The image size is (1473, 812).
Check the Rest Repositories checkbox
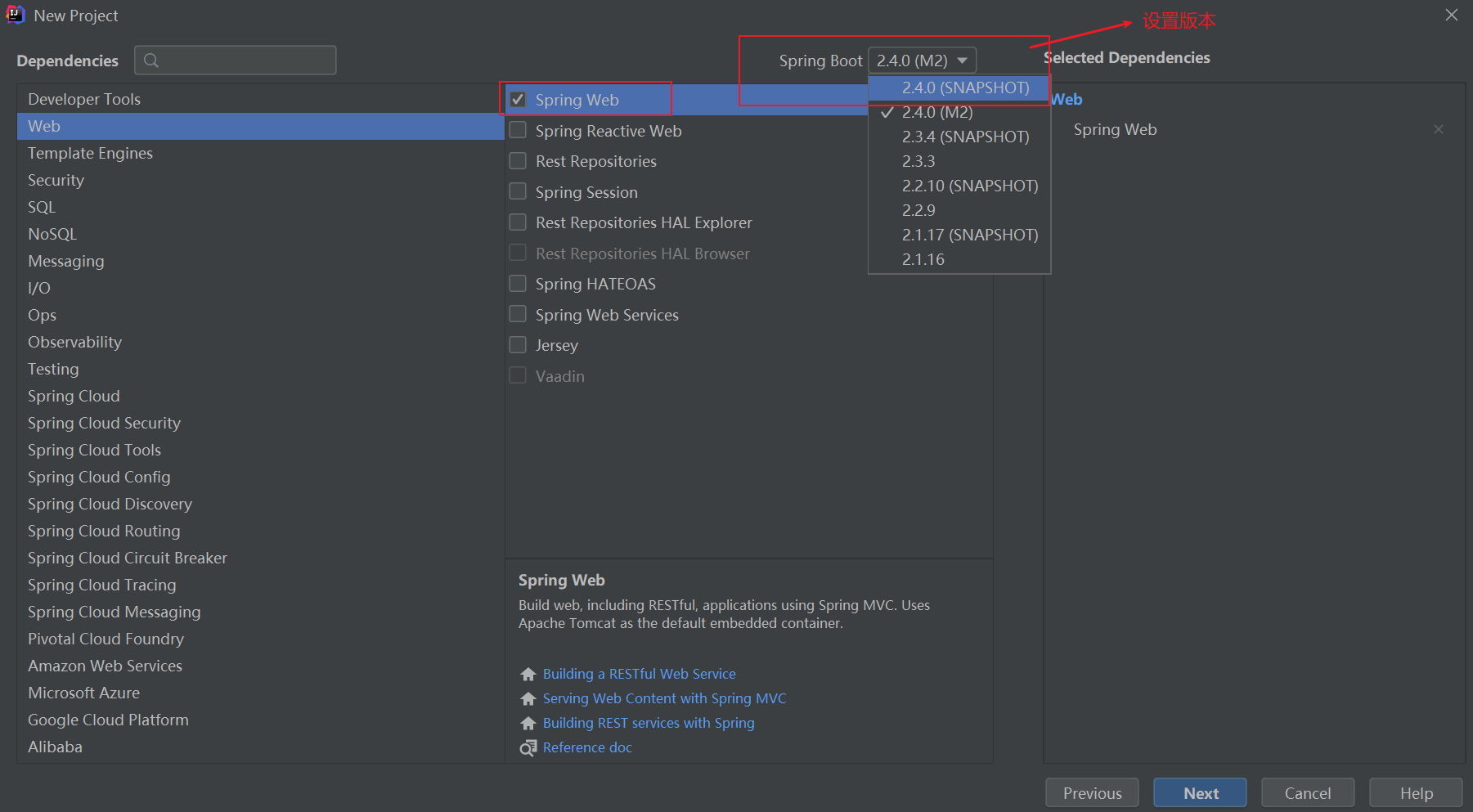pyautogui.click(x=518, y=161)
